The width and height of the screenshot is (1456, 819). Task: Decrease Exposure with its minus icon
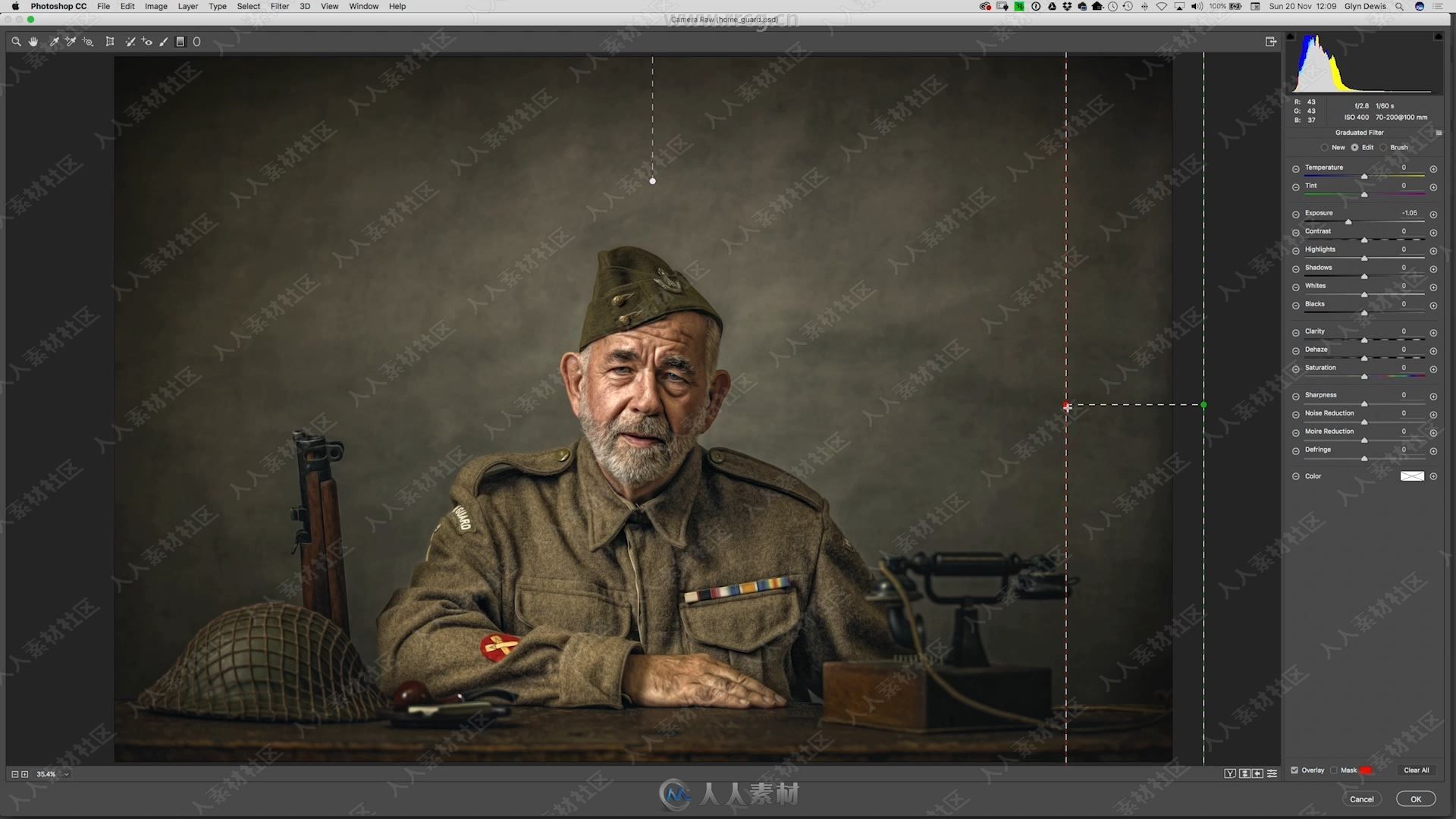(x=1296, y=215)
